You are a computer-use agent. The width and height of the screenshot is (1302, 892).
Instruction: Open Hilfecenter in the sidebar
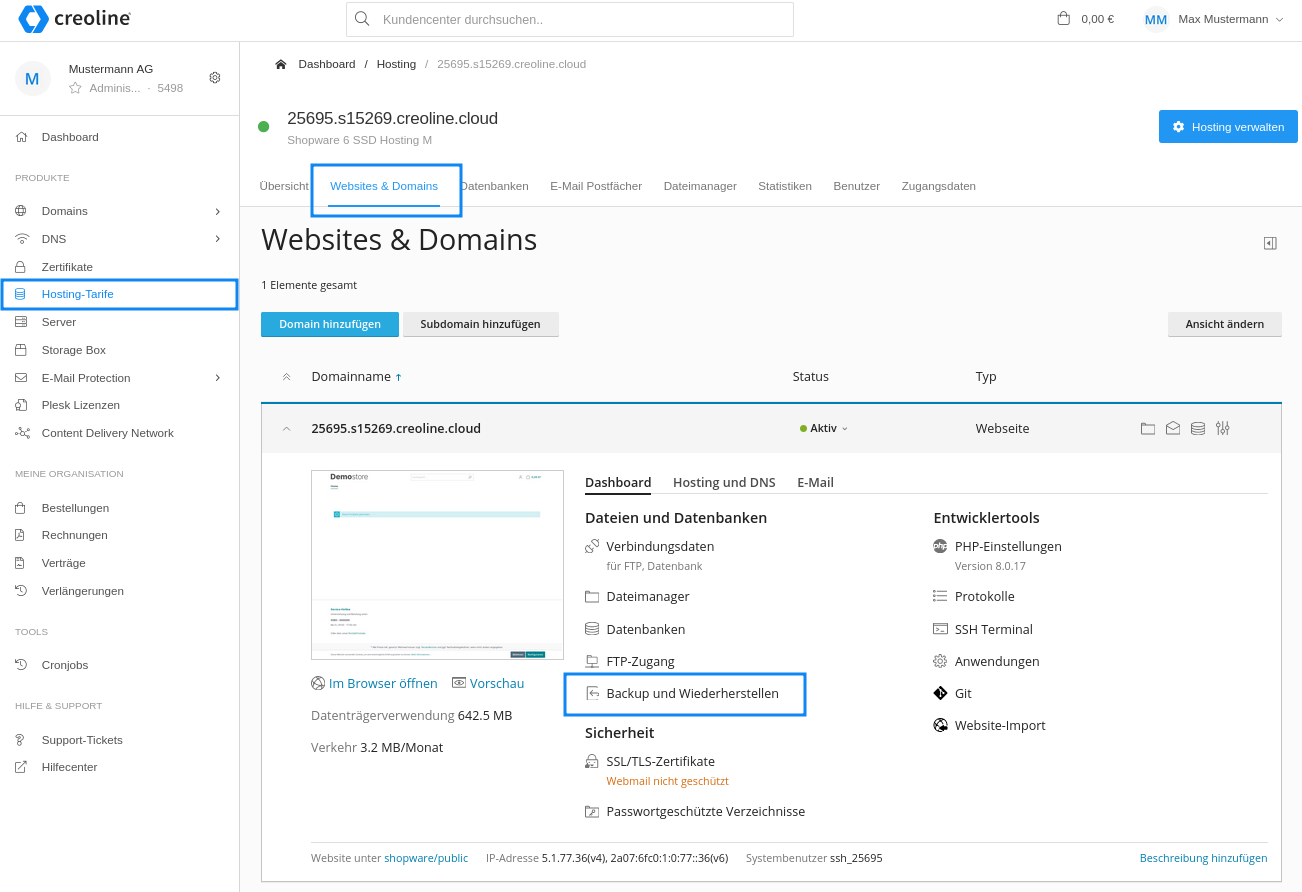(69, 767)
